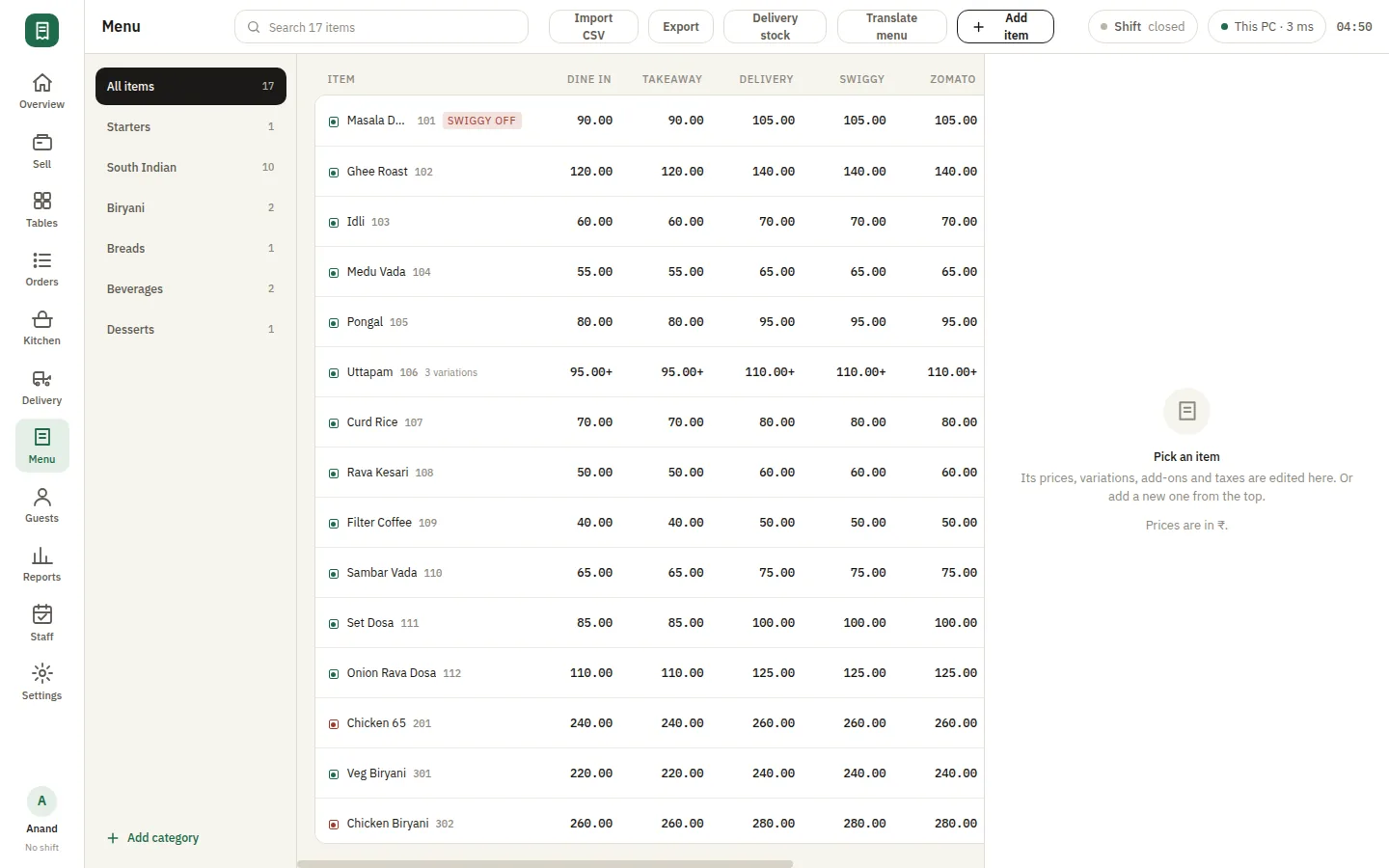The height and width of the screenshot is (868, 1389).
Task: Click the Pick an item placeholder icon
Action: [1186, 411]
